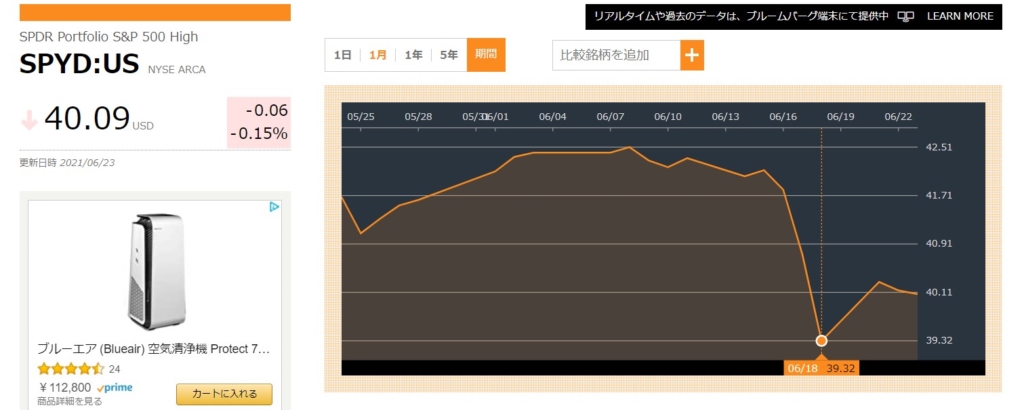Click the 40.09 price value

click(x=87, y=118)
